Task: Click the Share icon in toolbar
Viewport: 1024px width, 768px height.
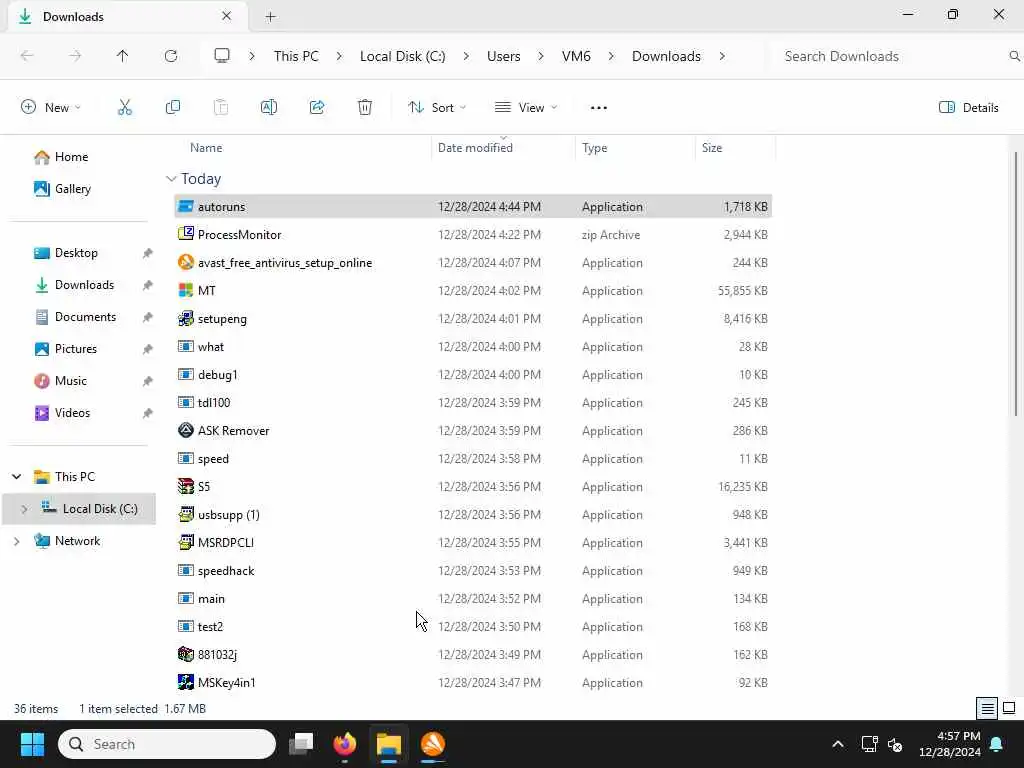Action: point(317,108)
